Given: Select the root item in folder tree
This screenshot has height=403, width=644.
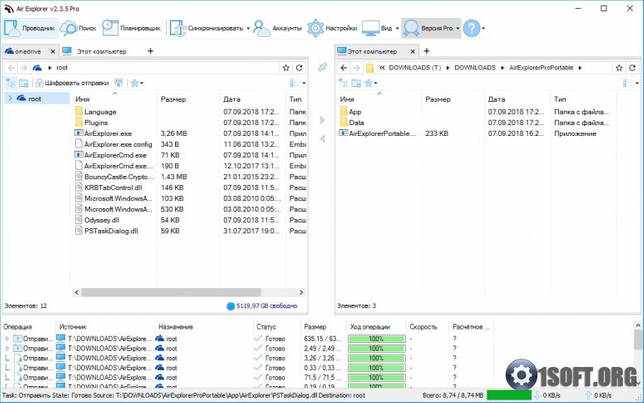Looking at the screenshot, I should tap(34, 99).
